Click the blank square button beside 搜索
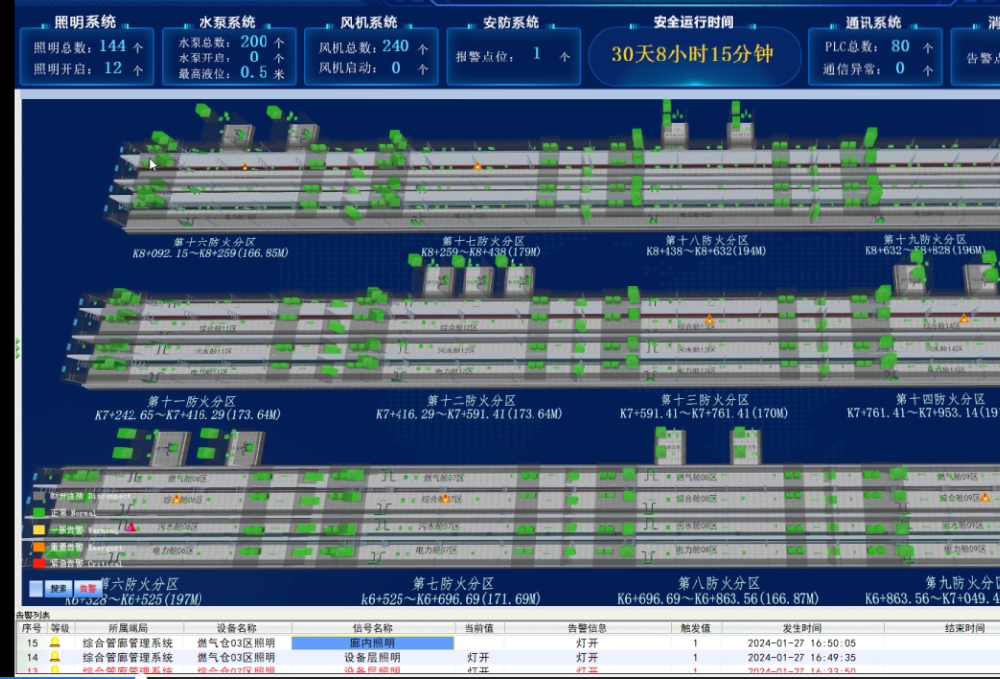The height and width of the screenshot is (679, 1000). pos(36,588)
